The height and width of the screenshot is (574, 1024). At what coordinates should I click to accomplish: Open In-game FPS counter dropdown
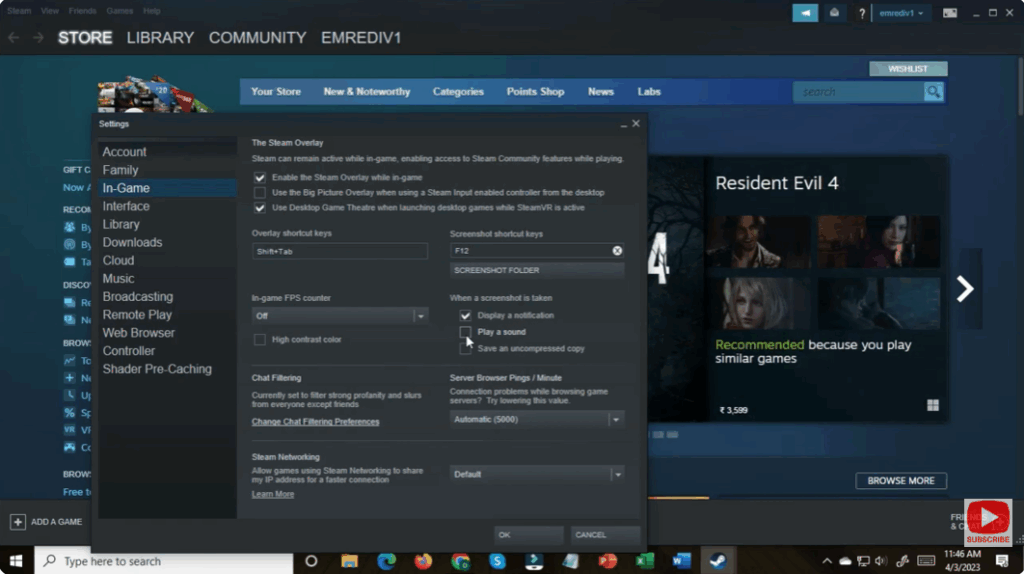340,316
